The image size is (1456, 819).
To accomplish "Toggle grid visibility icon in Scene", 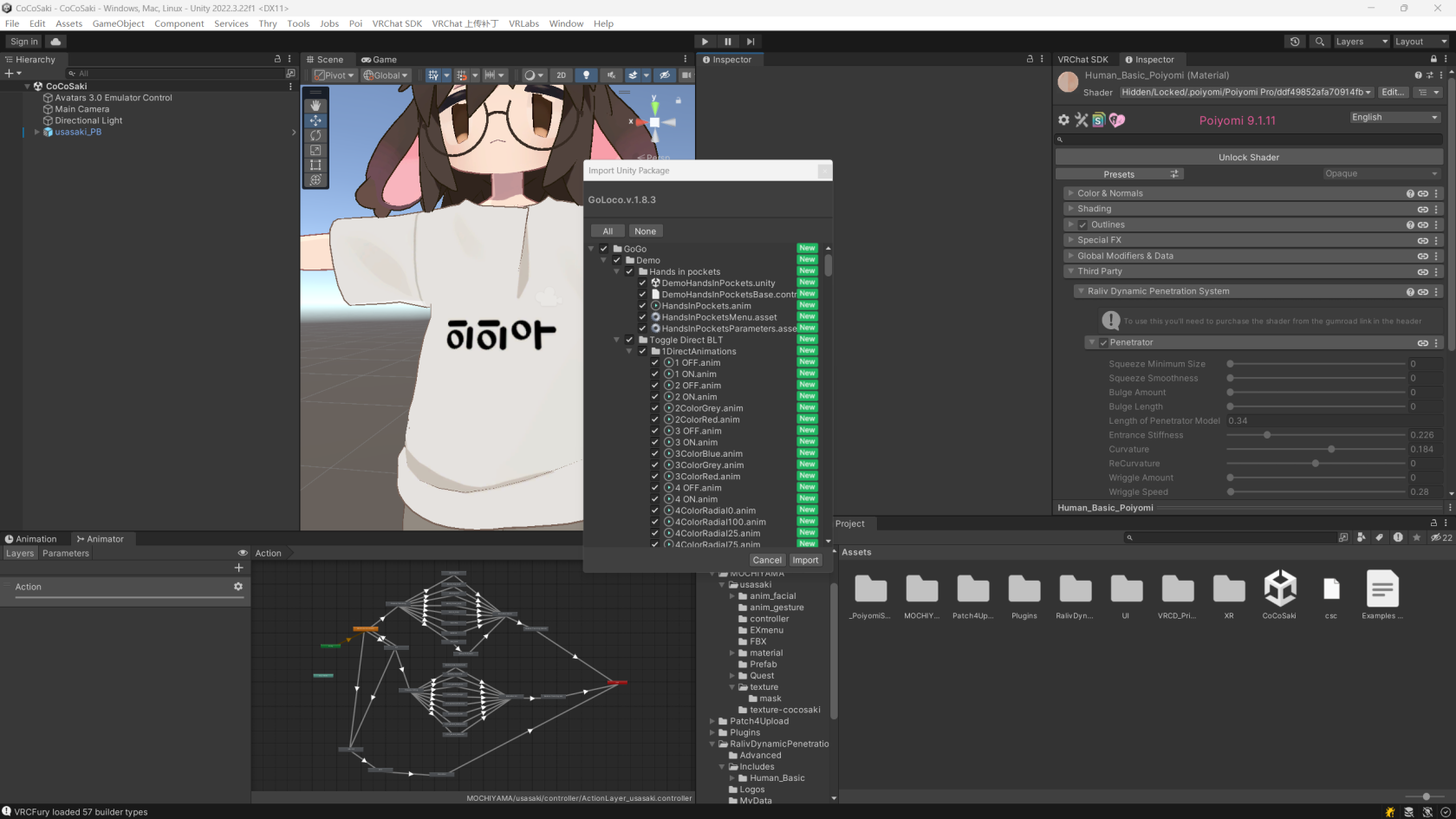I will [433, 75].
